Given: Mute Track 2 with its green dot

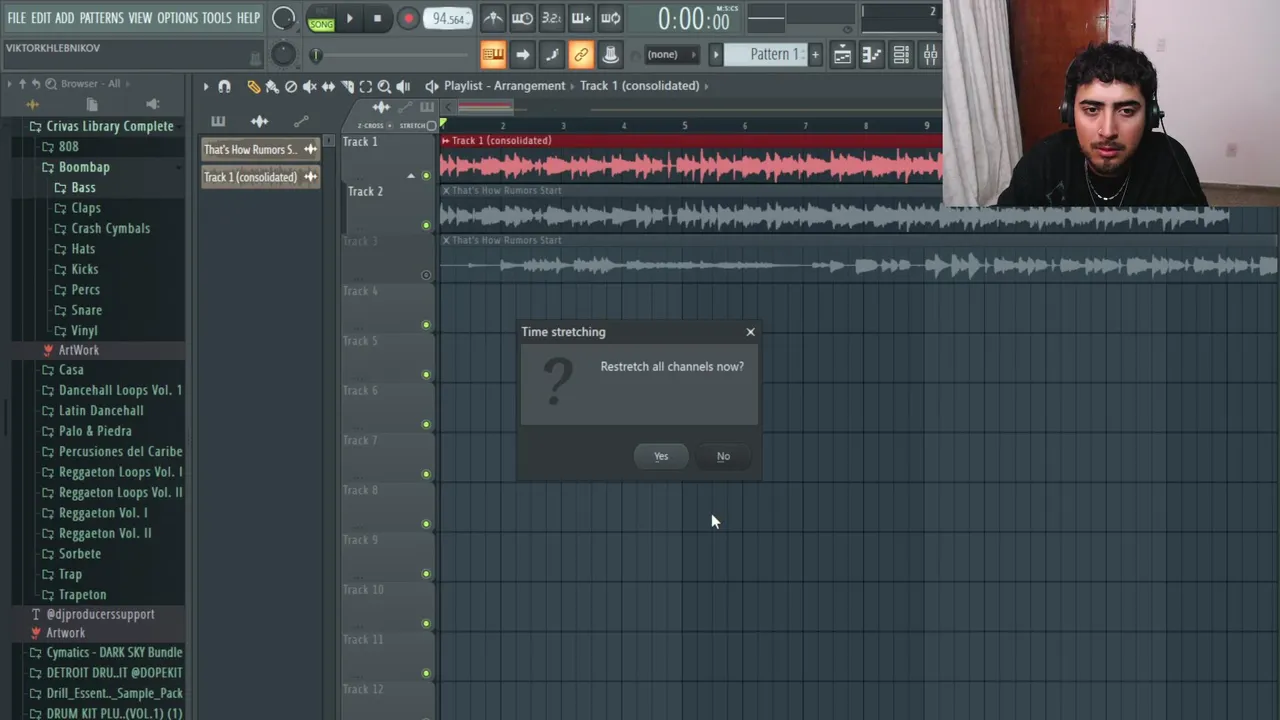Looking at the screenshot, I should 426,226.
